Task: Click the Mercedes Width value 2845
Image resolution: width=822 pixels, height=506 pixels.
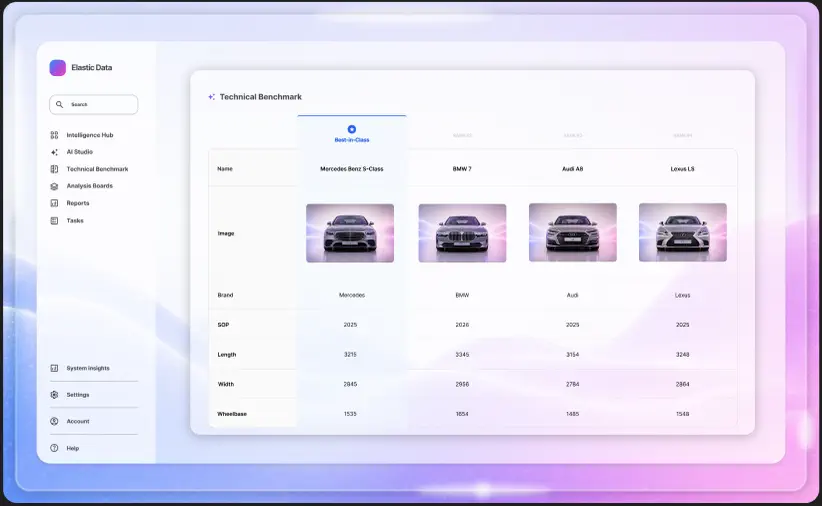Action: click(x=350, y=384)
